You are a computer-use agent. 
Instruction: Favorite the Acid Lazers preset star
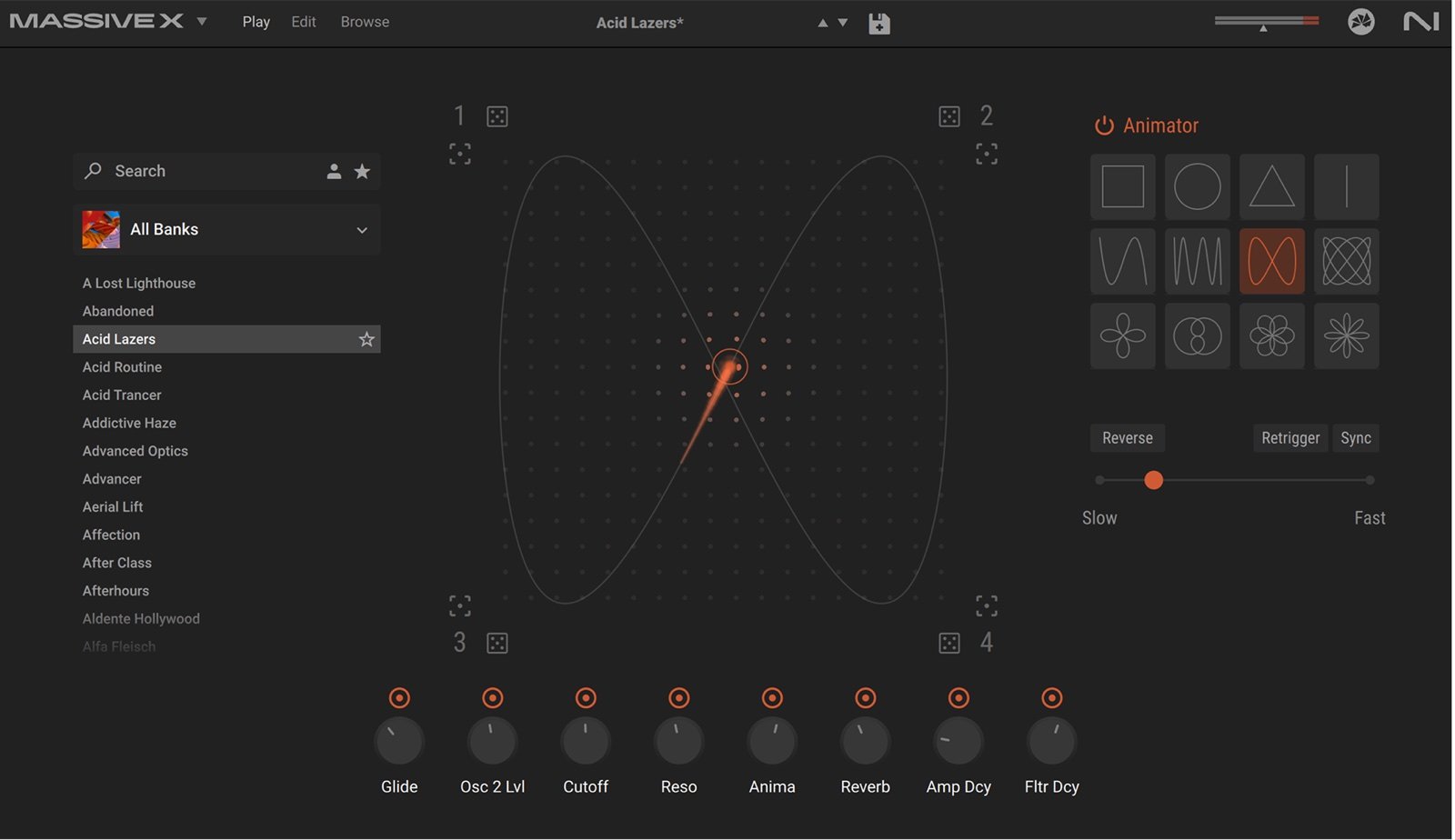click(366, 339)
